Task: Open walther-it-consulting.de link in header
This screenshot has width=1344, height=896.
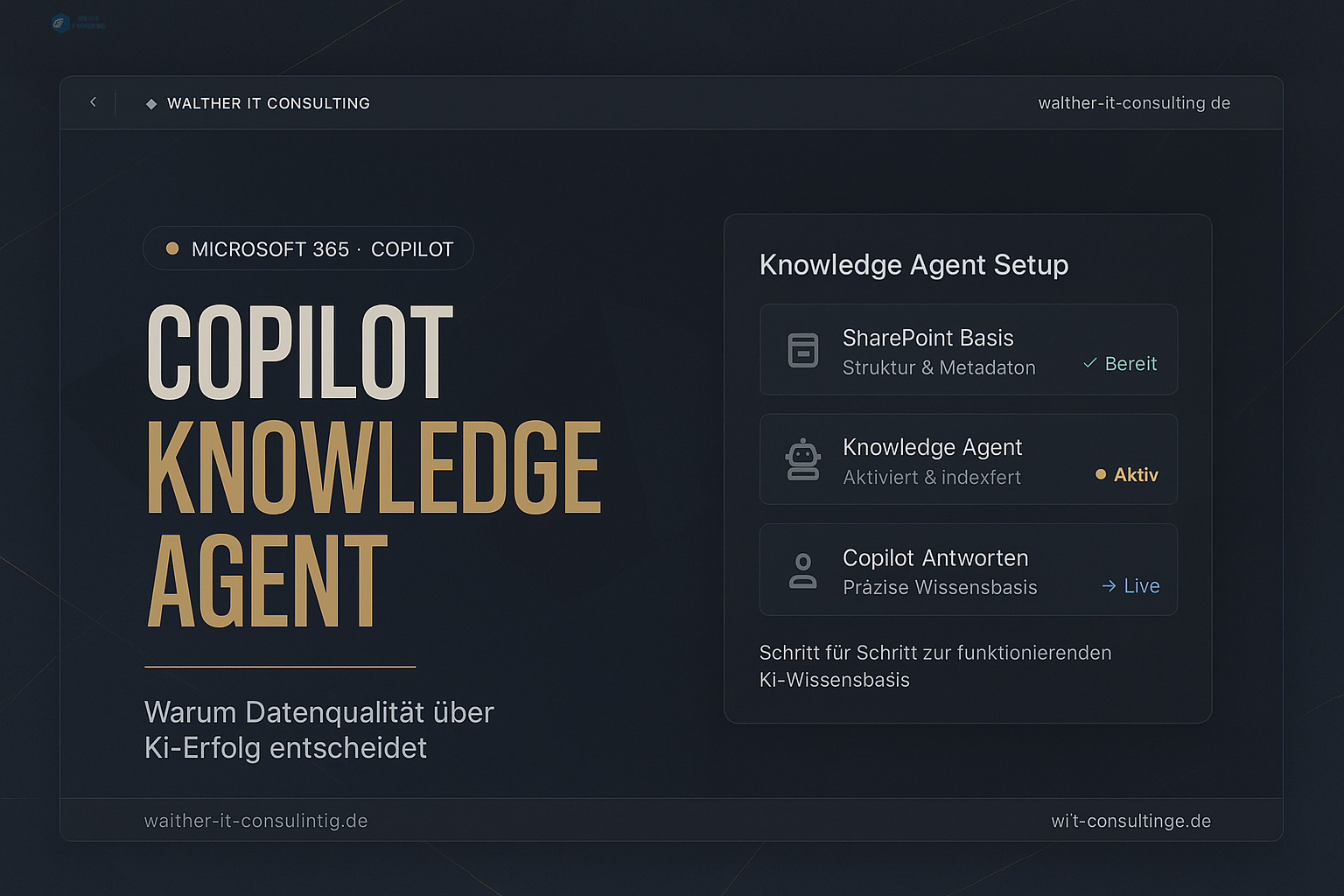Action: pyautogui.click(x=1134, y=103)
